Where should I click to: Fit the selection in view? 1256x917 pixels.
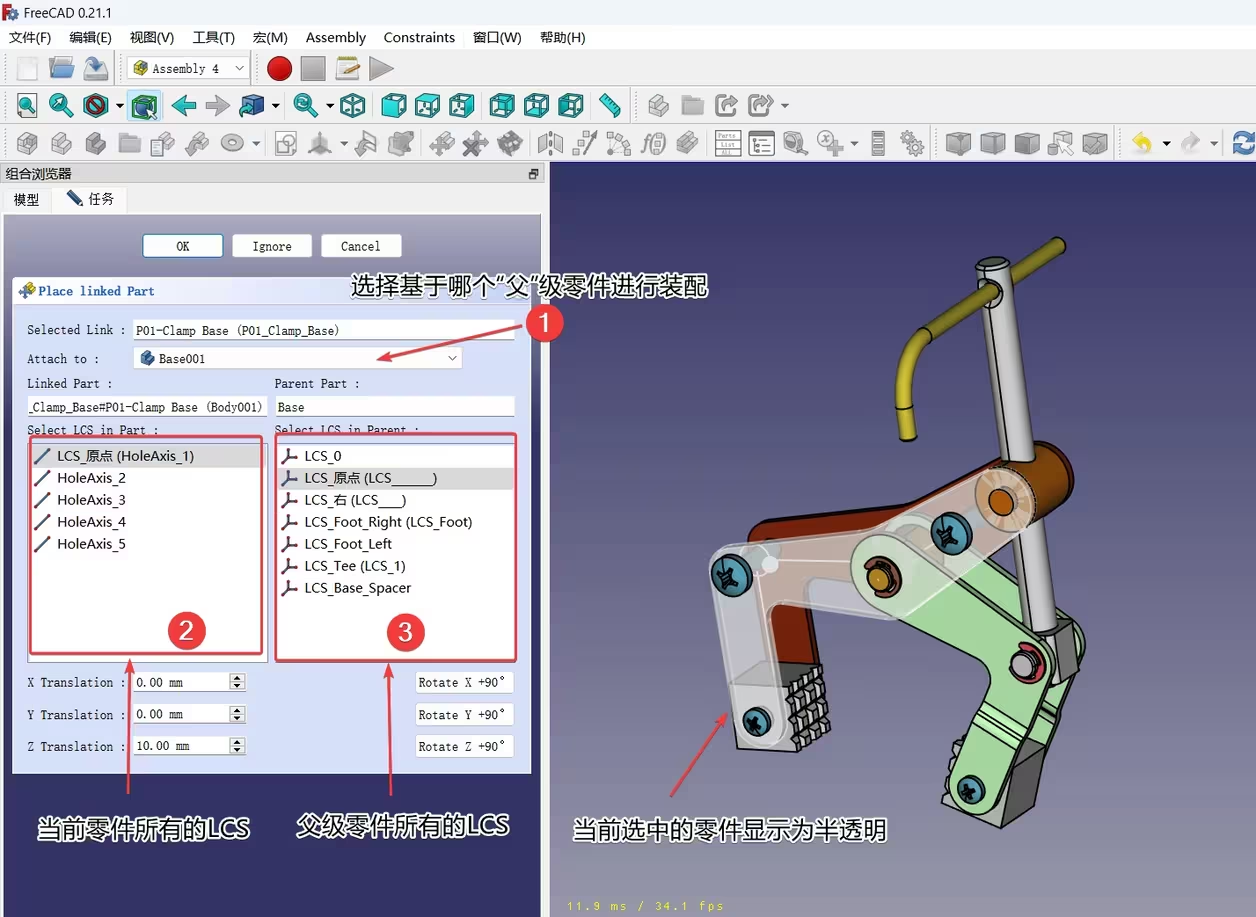[62, 105]
